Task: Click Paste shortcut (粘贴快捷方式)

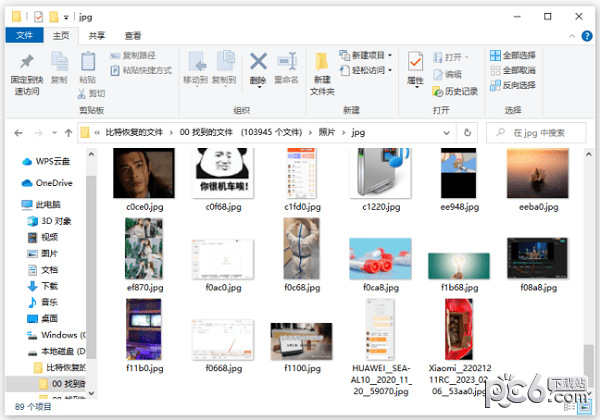Action: click(141, 70)
